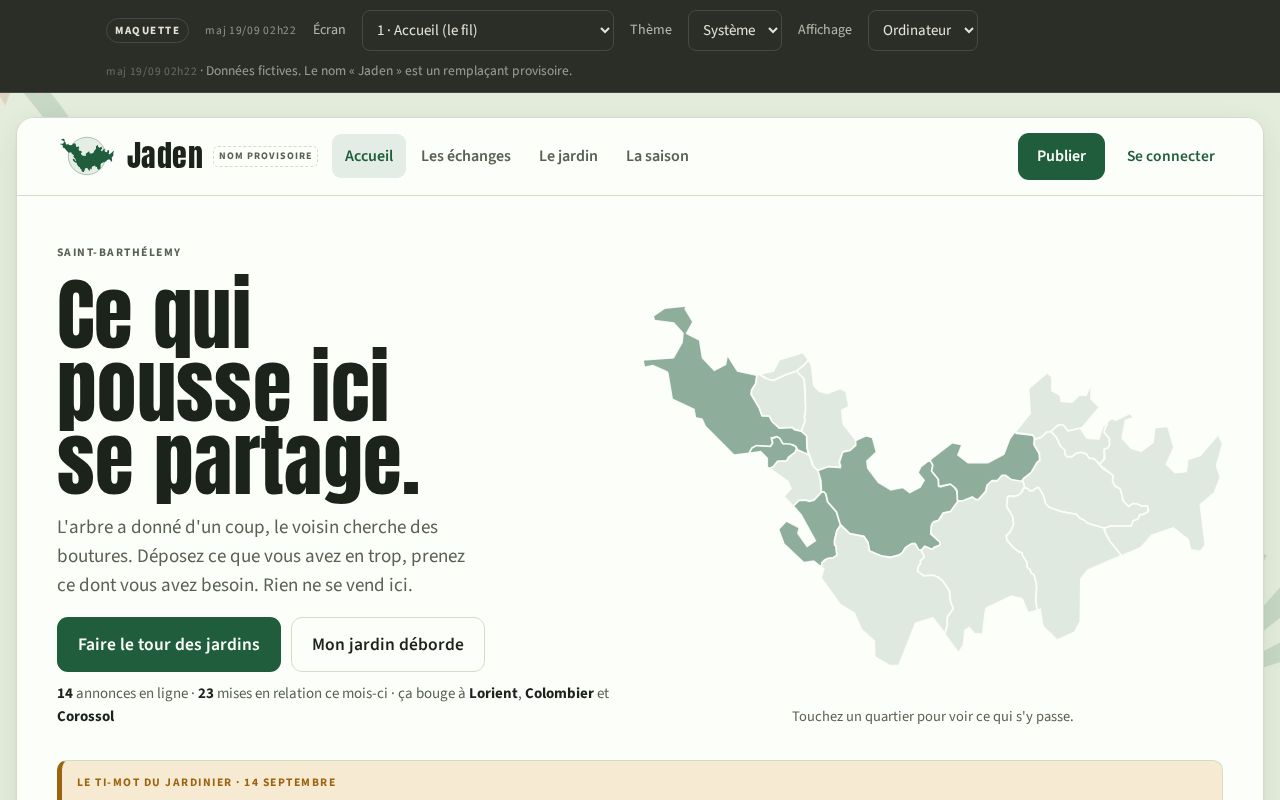The width and height of the screenshot is (1280, 800).
Task: Open the Le jardin navigation item
Action: 568,156
